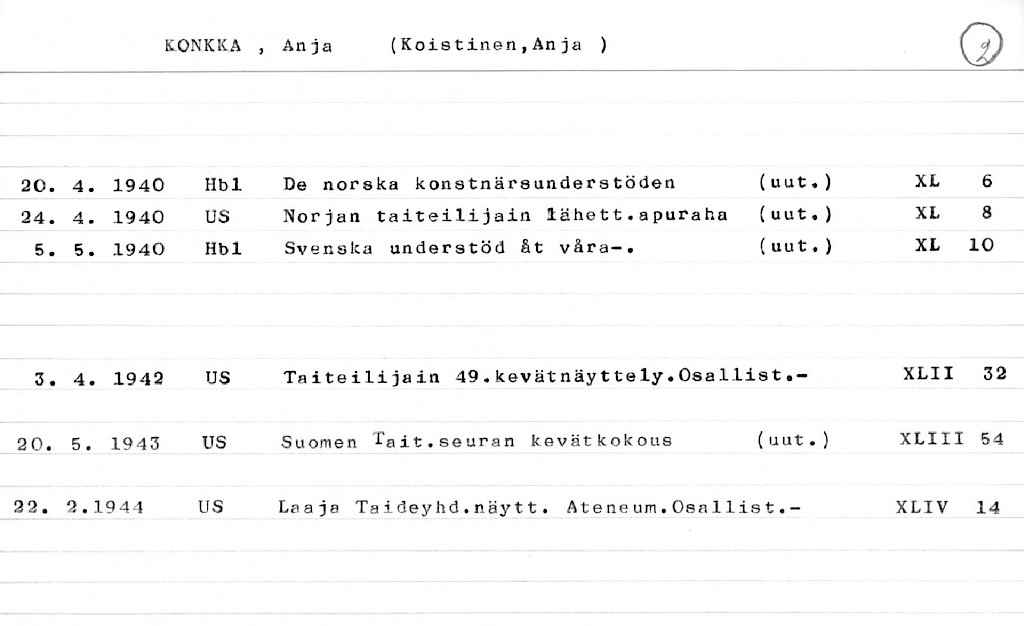Click the volume and page XL 10
Screen dimensions: 1024x626
(x=953, y=245)
